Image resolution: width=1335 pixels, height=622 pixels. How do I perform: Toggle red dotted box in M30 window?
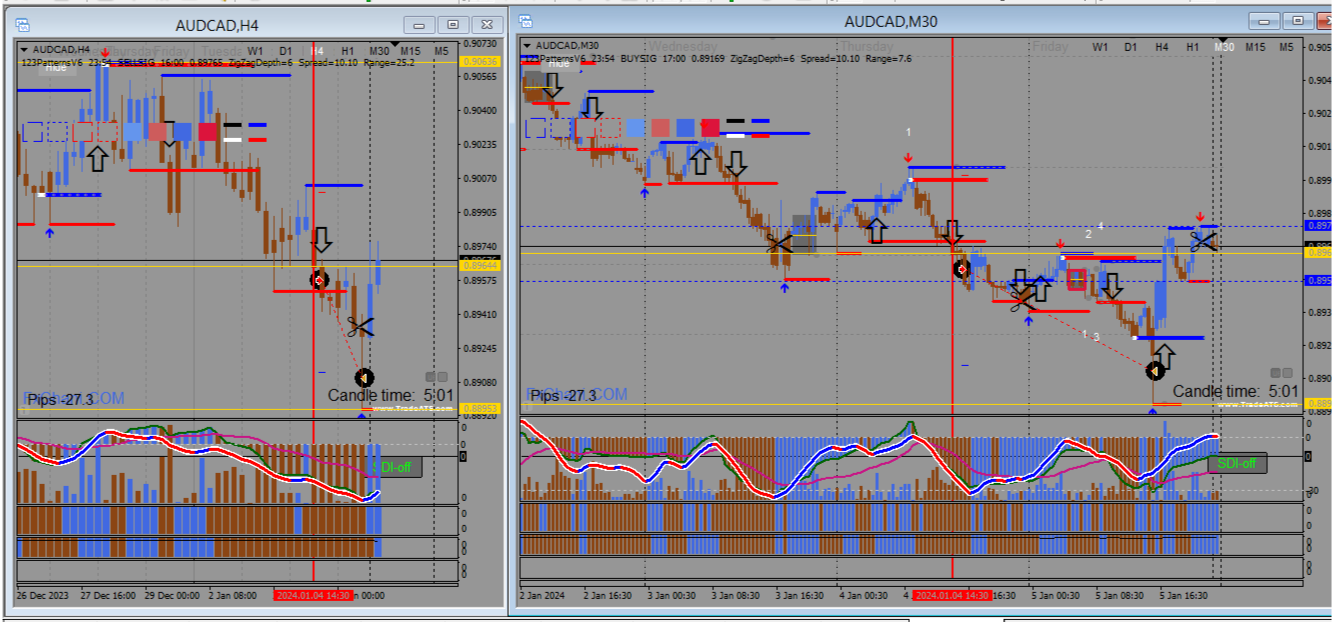610,127
